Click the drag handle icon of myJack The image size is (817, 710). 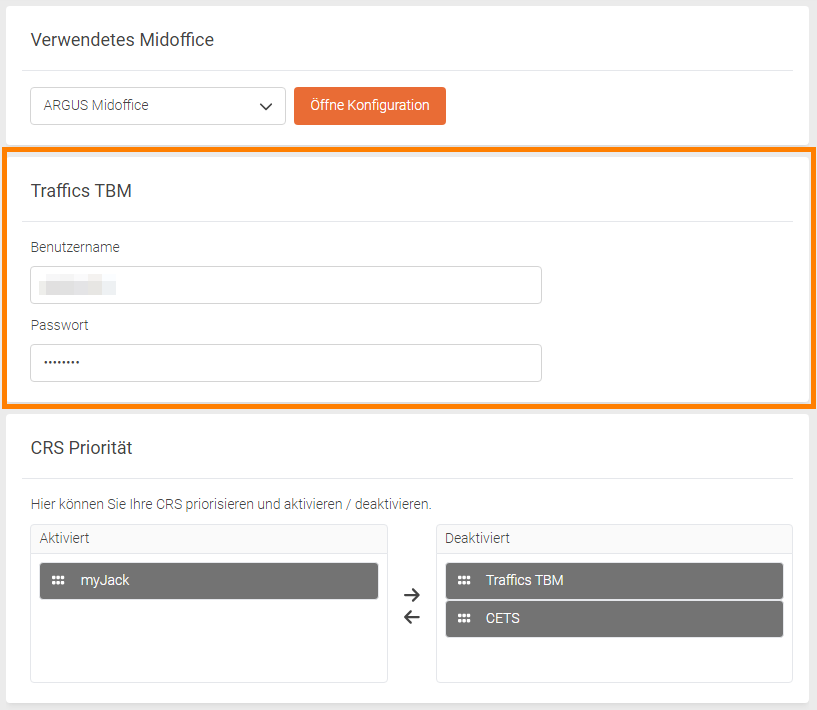pyautogui.click(x=58, y=580)
